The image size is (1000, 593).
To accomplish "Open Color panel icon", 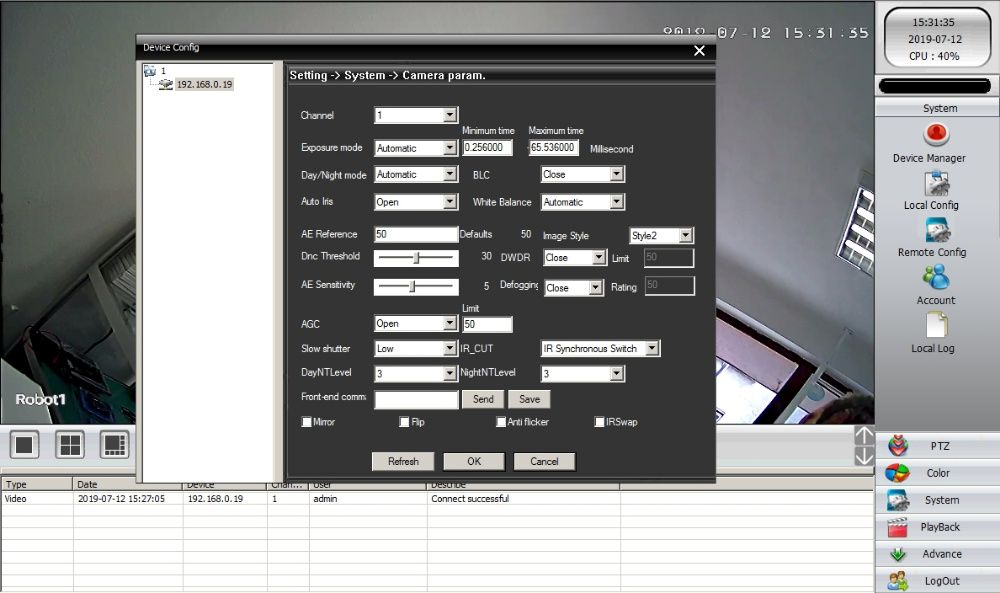I will coord(897,472).
